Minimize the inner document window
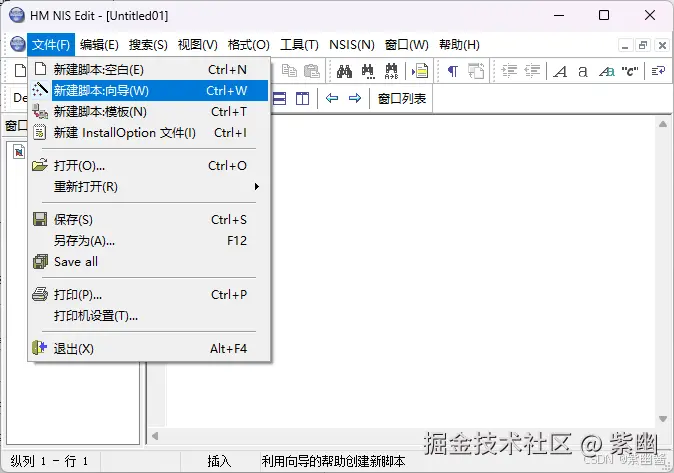Screen dimensions: 674x473 (625, 45)
